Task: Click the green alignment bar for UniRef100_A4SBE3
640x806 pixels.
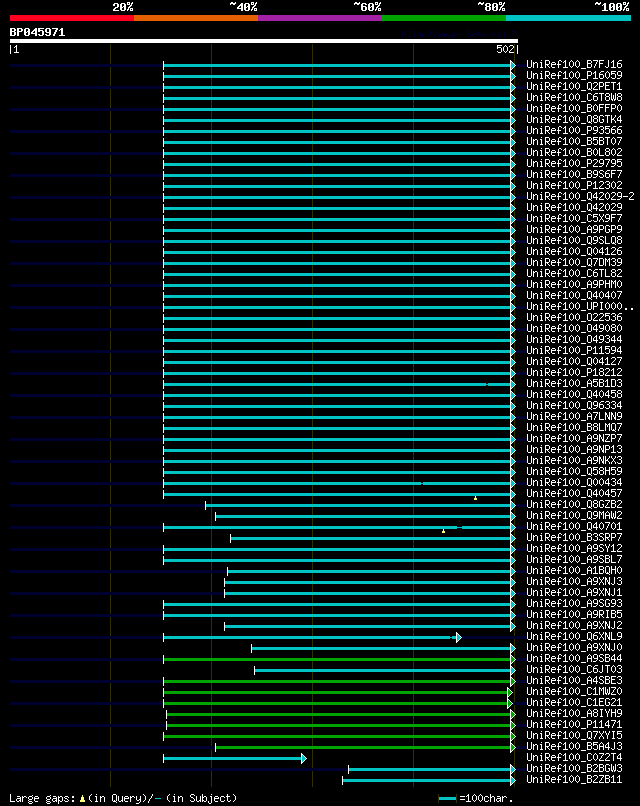Action: [337, 682]
